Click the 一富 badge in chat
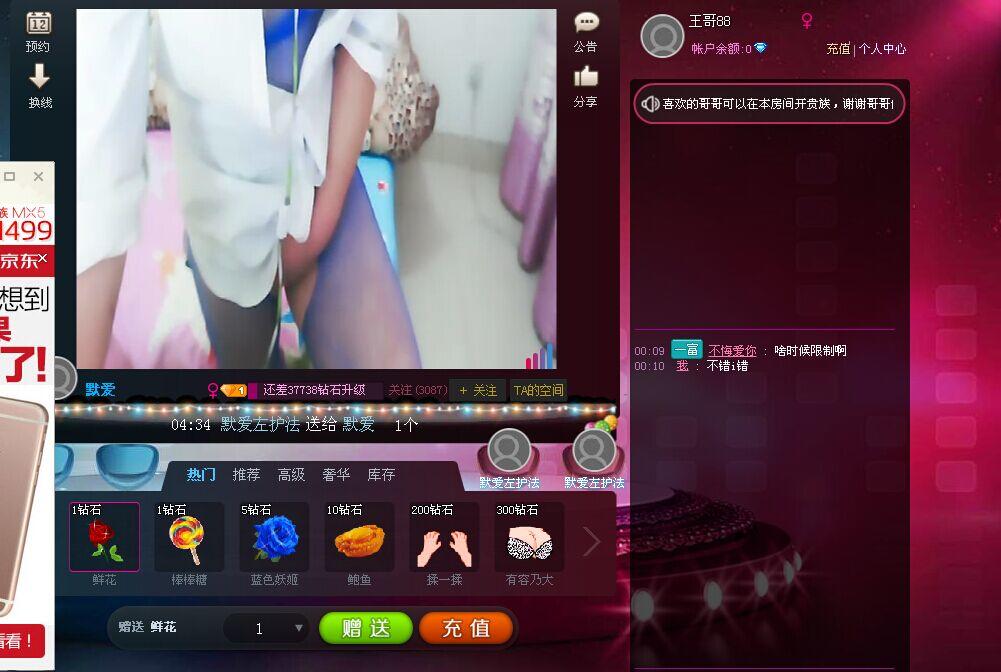 point(686,350)
